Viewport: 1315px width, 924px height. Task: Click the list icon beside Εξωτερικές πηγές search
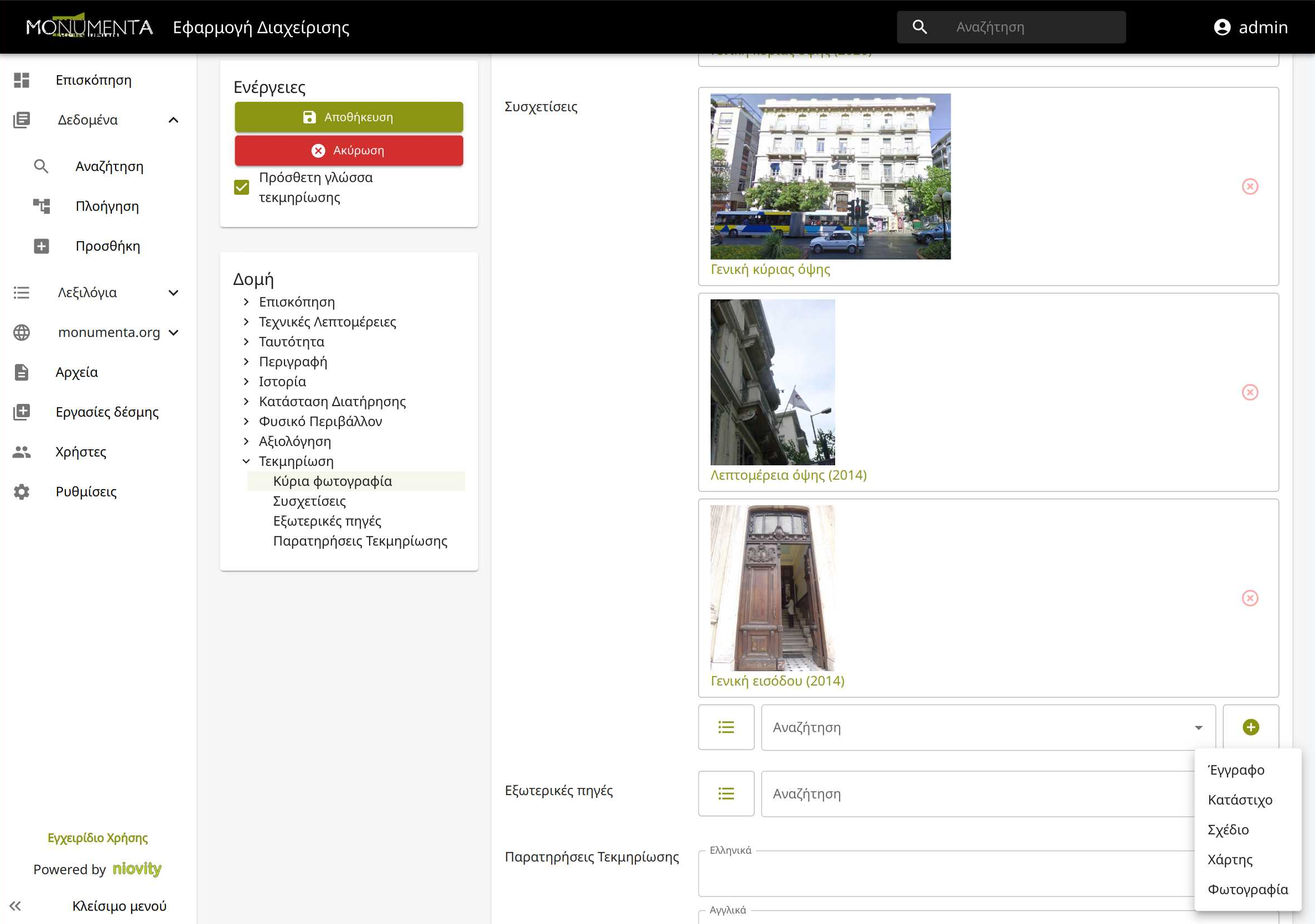726,793
